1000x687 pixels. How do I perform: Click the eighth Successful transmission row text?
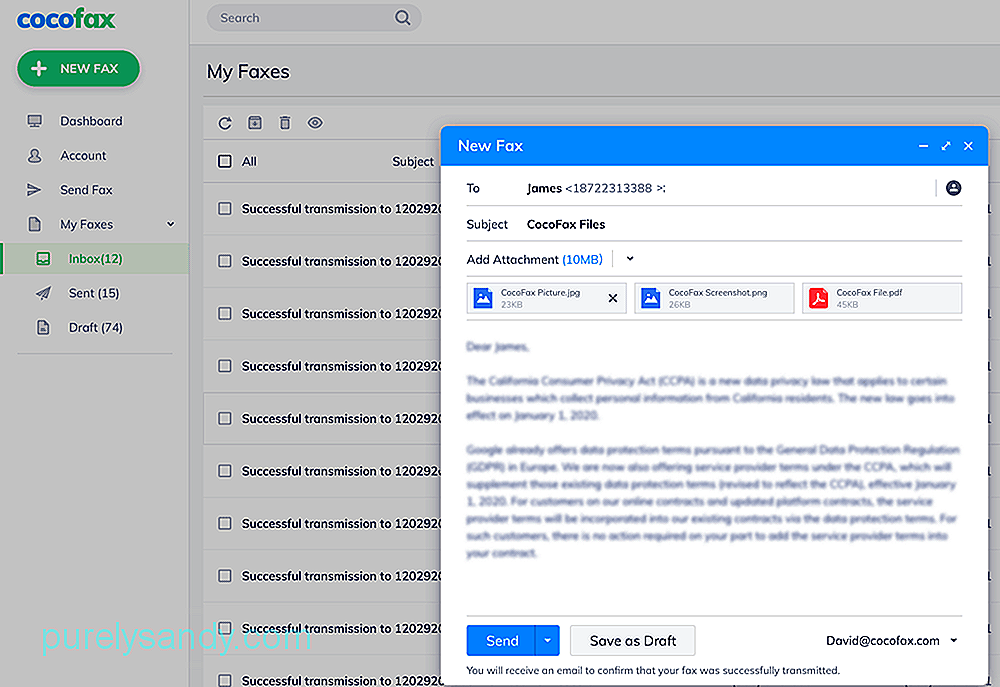[341, 576]
